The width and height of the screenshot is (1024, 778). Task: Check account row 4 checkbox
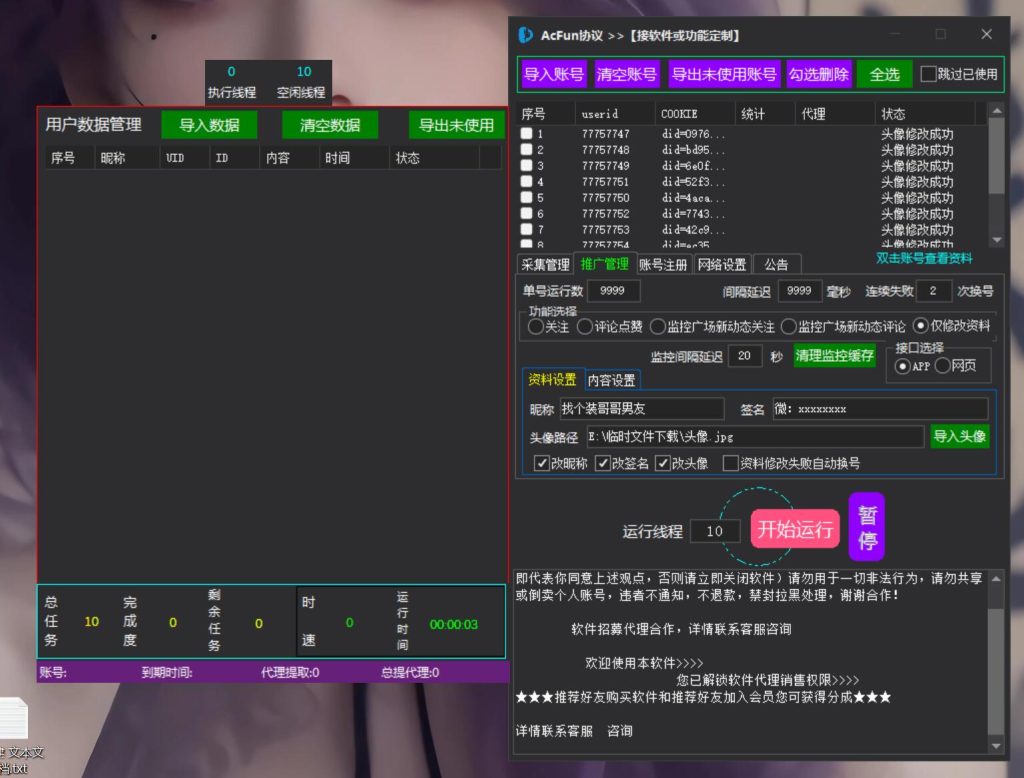pos(526,181)
